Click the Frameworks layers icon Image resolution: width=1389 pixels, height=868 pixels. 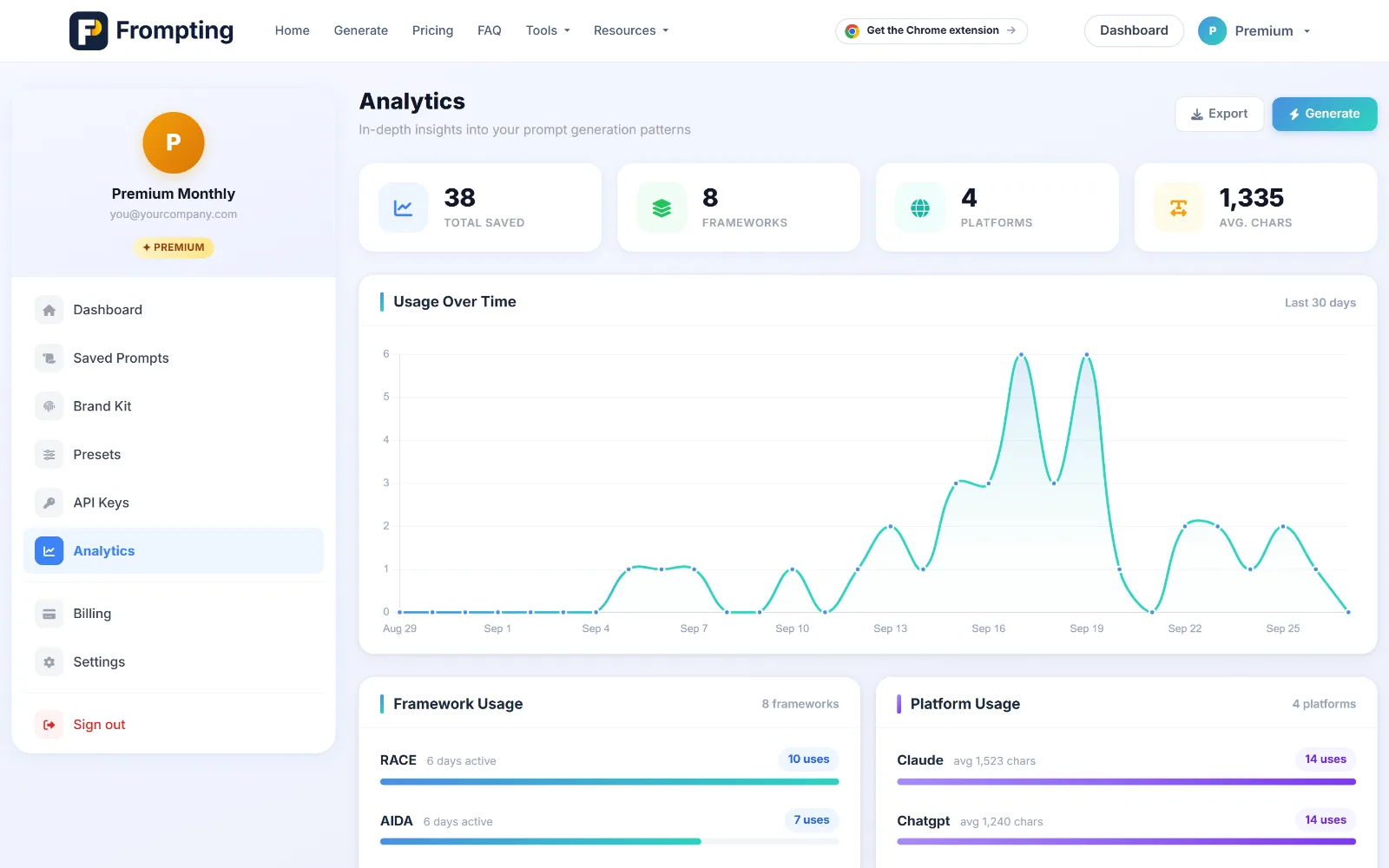click(662, 208)
